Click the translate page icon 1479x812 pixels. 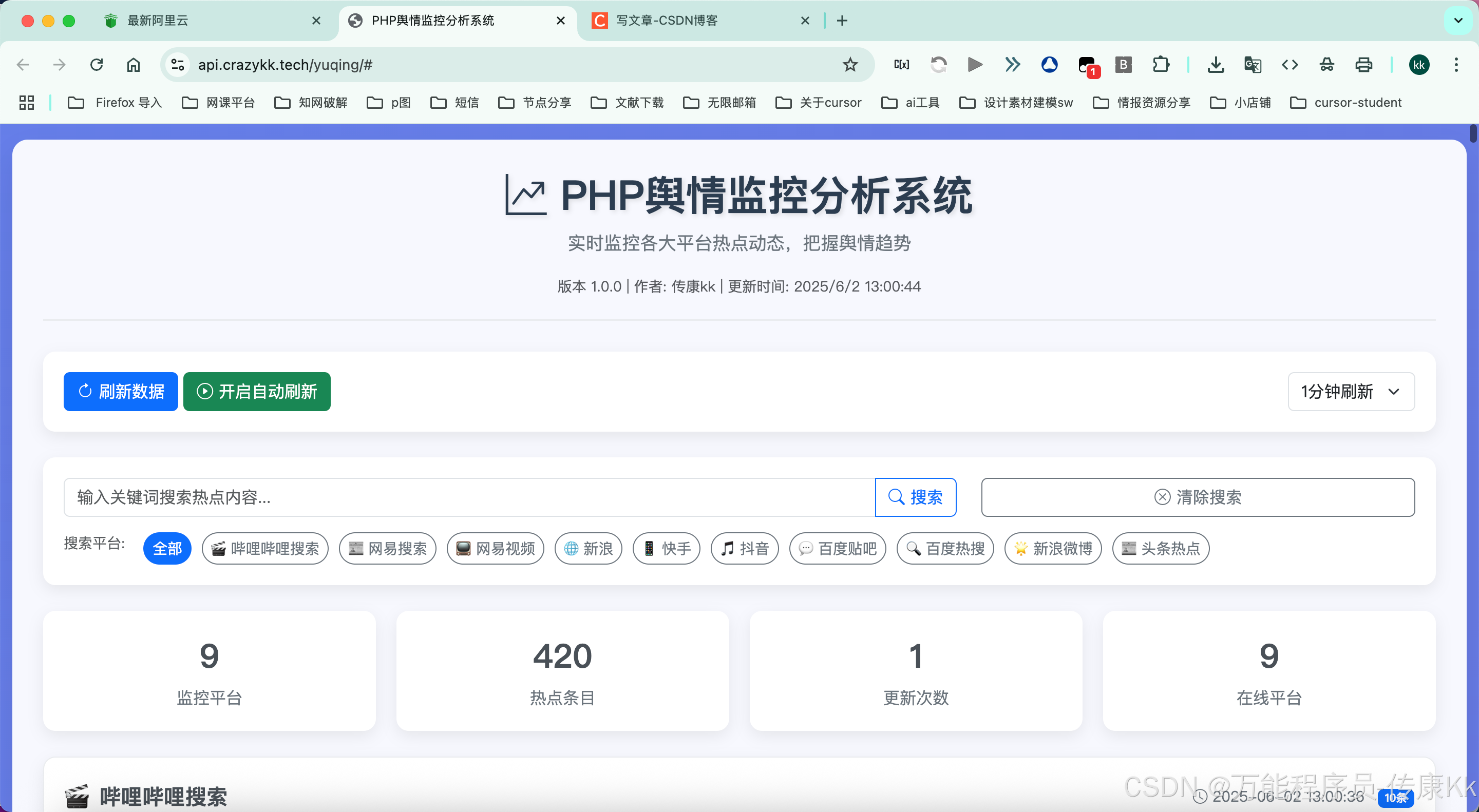(1252, 65)
